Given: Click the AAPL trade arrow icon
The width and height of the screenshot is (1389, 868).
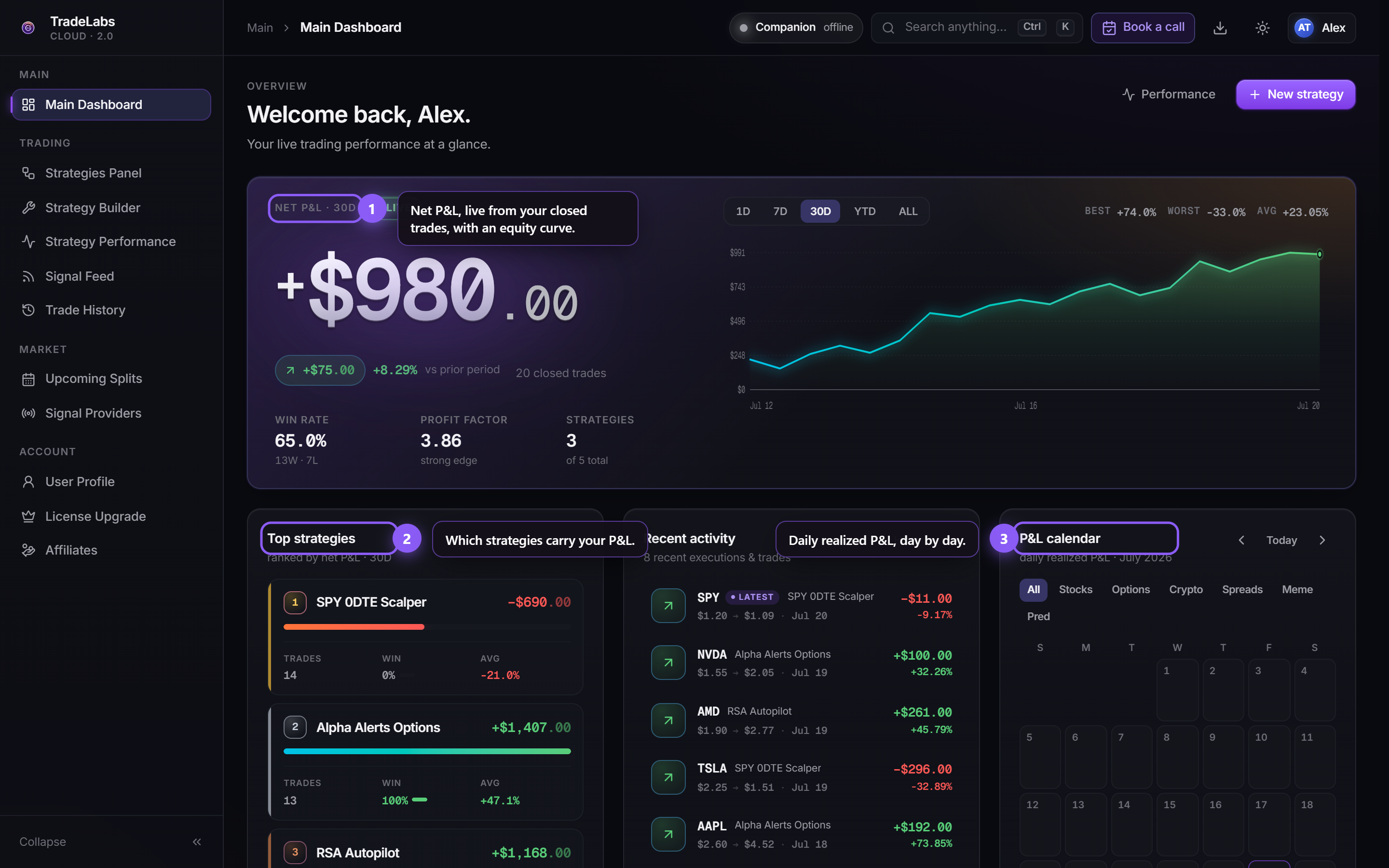Looking at the screenshot, I should (x=668, y=834).
